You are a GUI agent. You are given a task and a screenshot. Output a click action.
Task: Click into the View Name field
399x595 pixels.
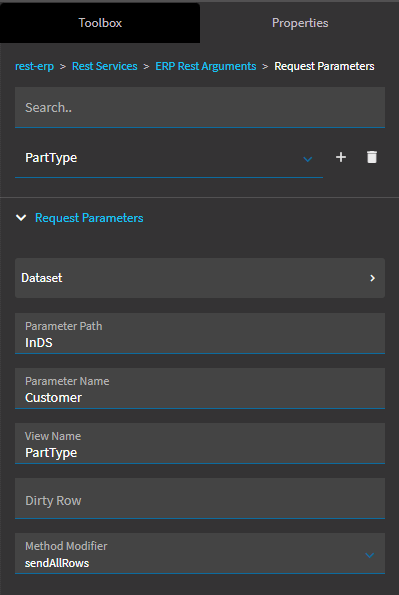pos(200,444)
